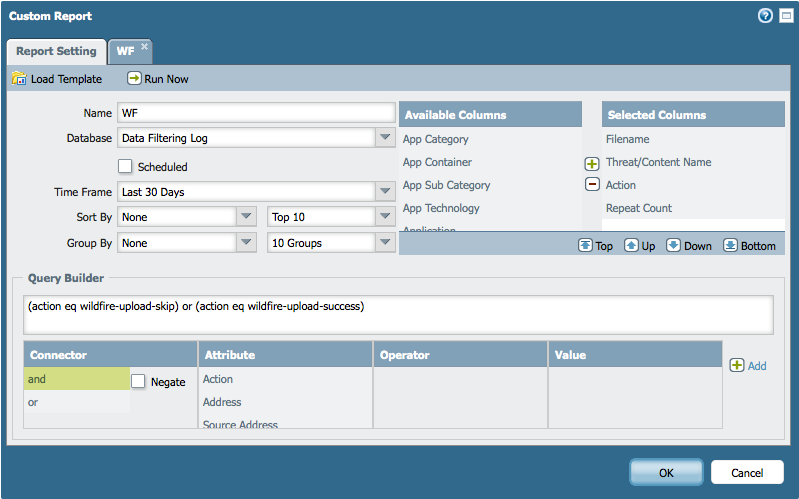Select Filename in Selected Columns
The image size is (799, 499).
(627, 139)
